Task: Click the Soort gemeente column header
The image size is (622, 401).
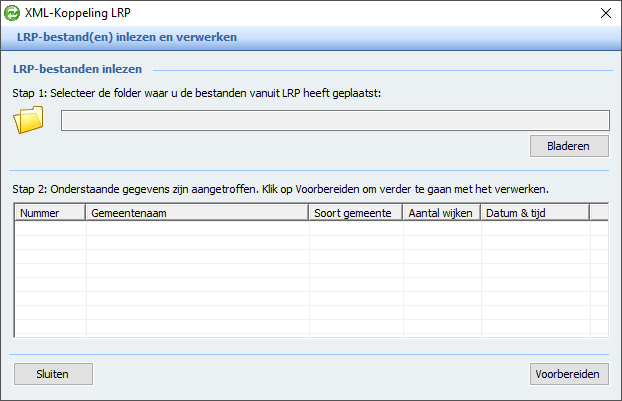Action: coord(356,213)
